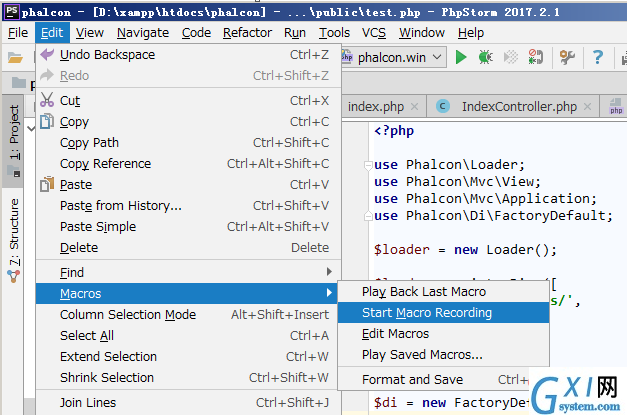
Task: Open the Help menu
Action: pyautogui.click(x=471, y=32)
